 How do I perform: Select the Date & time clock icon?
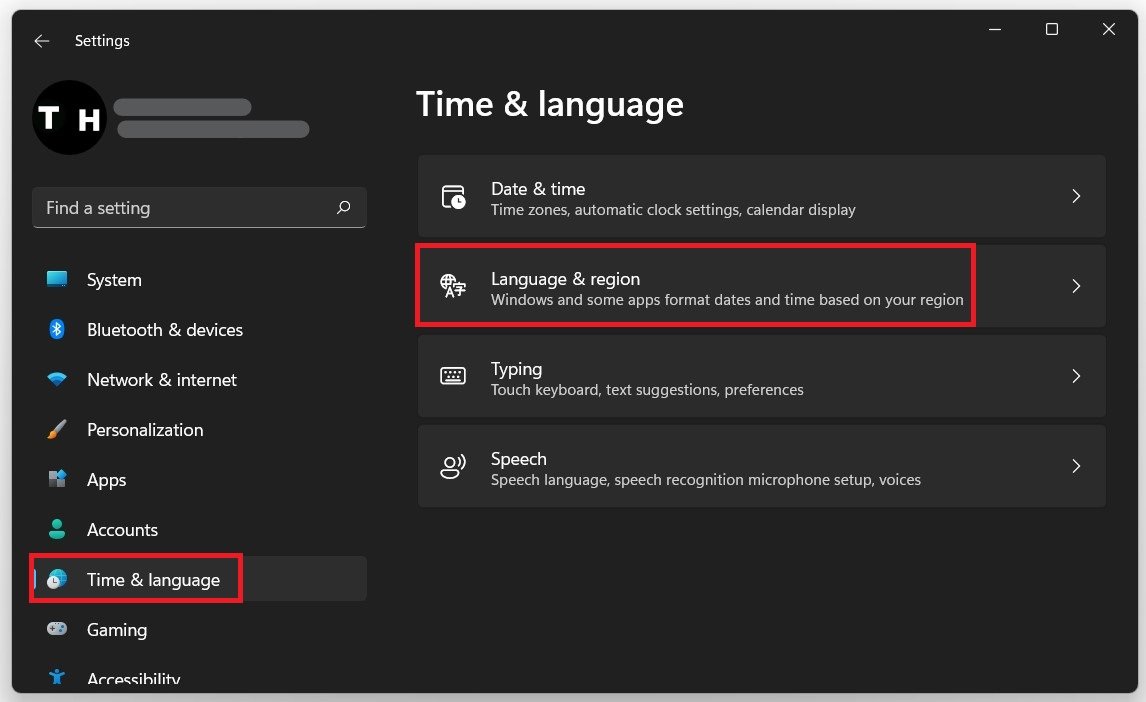coord(454,196)
